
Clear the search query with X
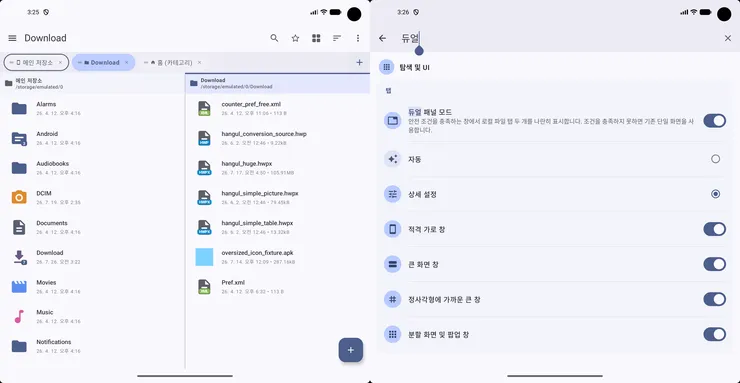pyautogui.click(x=728, y=38)
